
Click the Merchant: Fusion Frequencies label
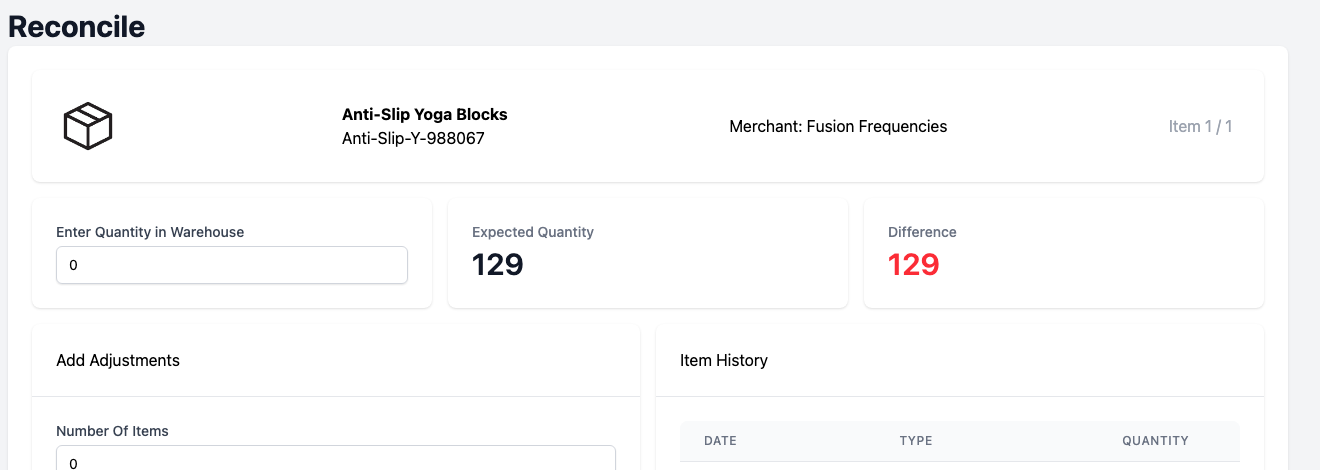(x=838, y=126)
